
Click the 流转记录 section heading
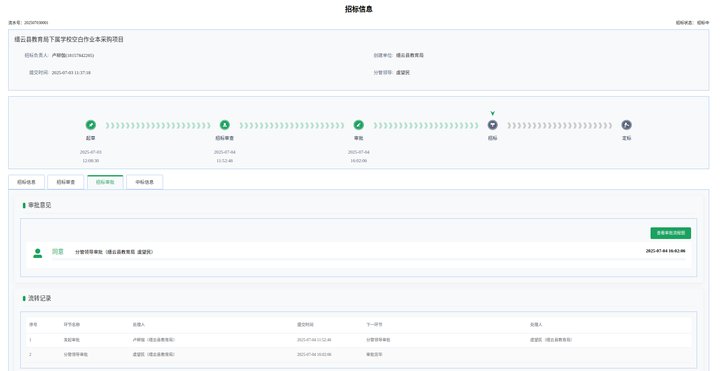pyautogui.click(x=39, y=298)
